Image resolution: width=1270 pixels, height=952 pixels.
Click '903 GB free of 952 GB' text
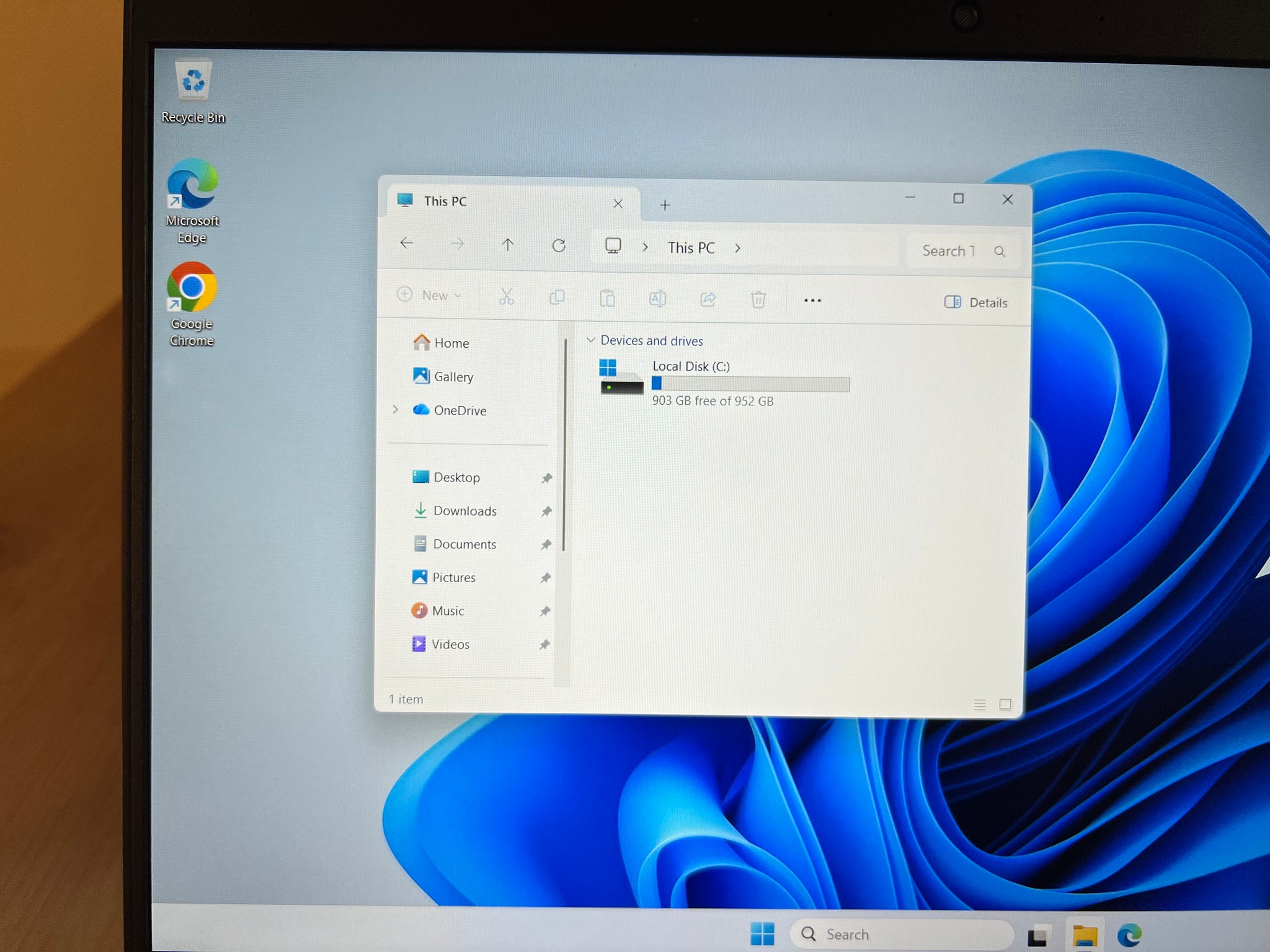[713, 401]
